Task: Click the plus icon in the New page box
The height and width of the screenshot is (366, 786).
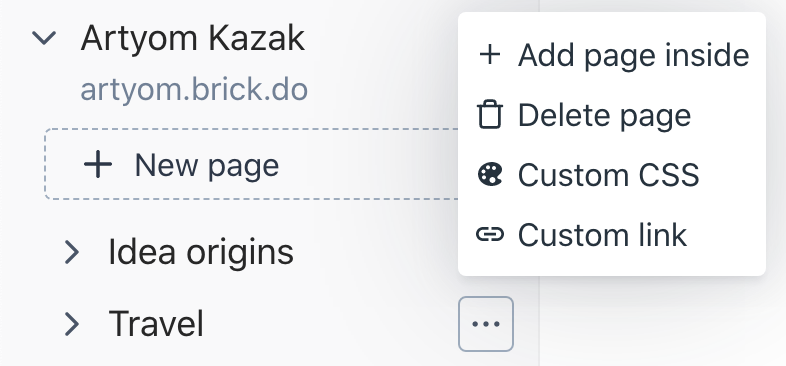Action: click(x=98, y=165)
